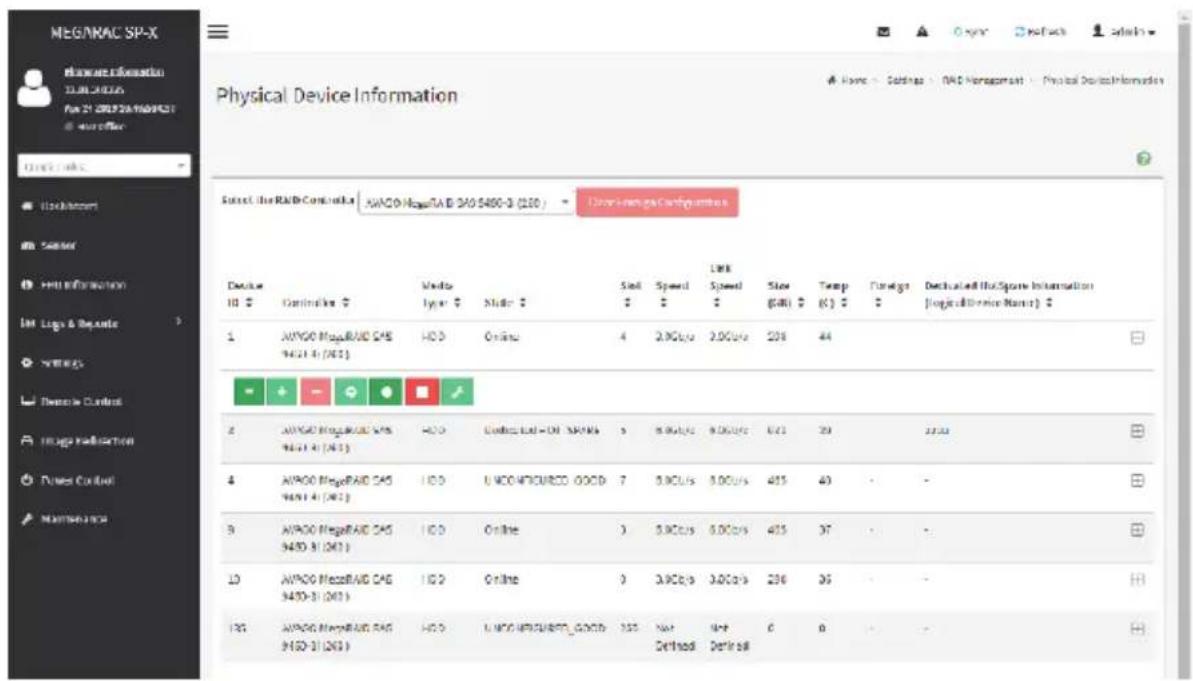Screen dimensions: 1193x681
Task: Go to Home via breadcrumb
Action: click(848, 80)
